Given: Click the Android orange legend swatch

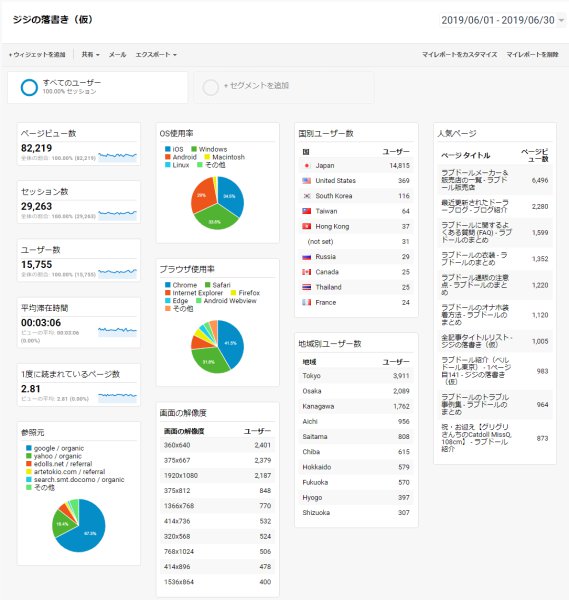Looking at the screenshot, I should click(167, 157).
